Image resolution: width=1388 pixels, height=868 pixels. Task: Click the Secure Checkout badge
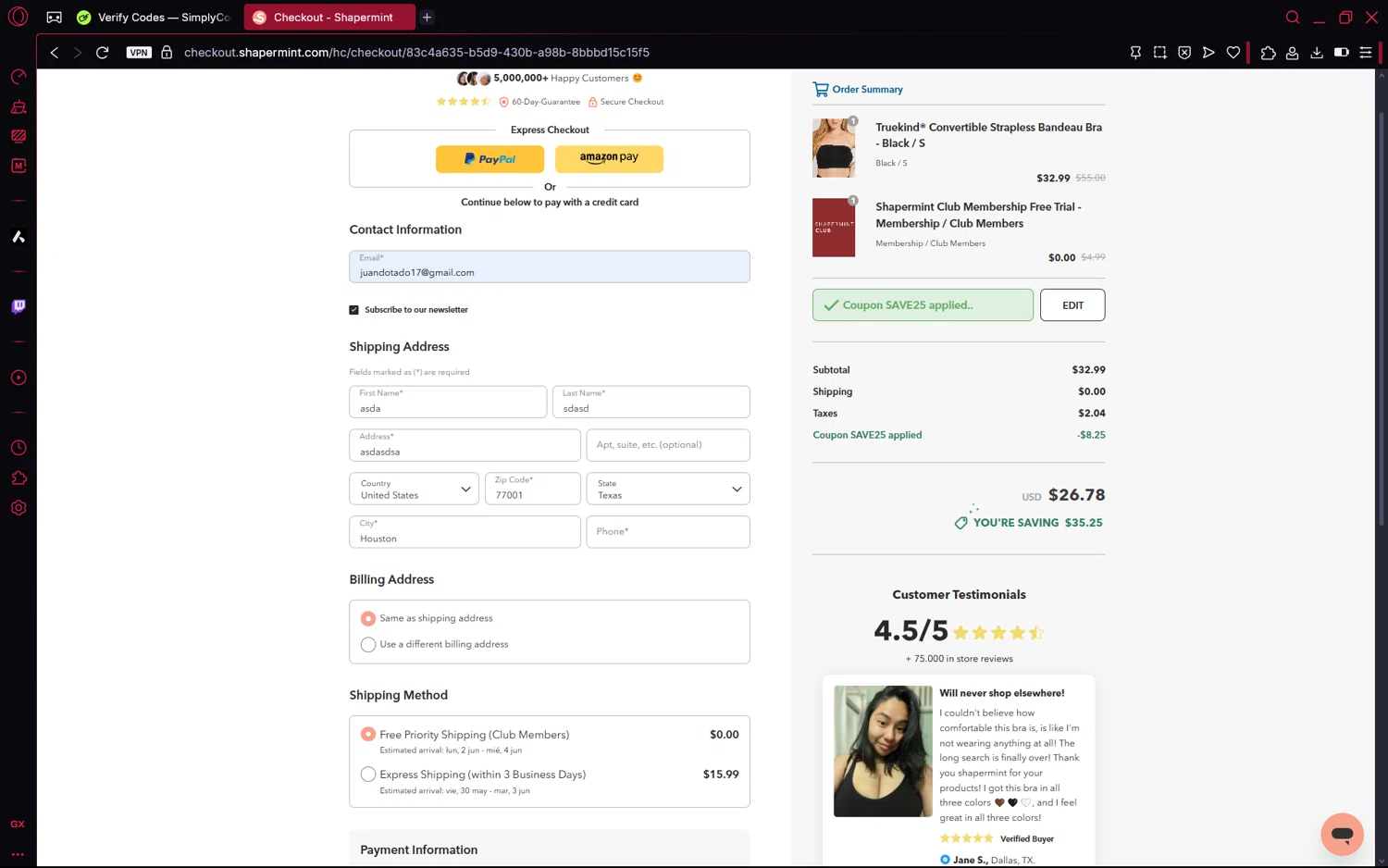pyautogui.click(x=626, y=102)
